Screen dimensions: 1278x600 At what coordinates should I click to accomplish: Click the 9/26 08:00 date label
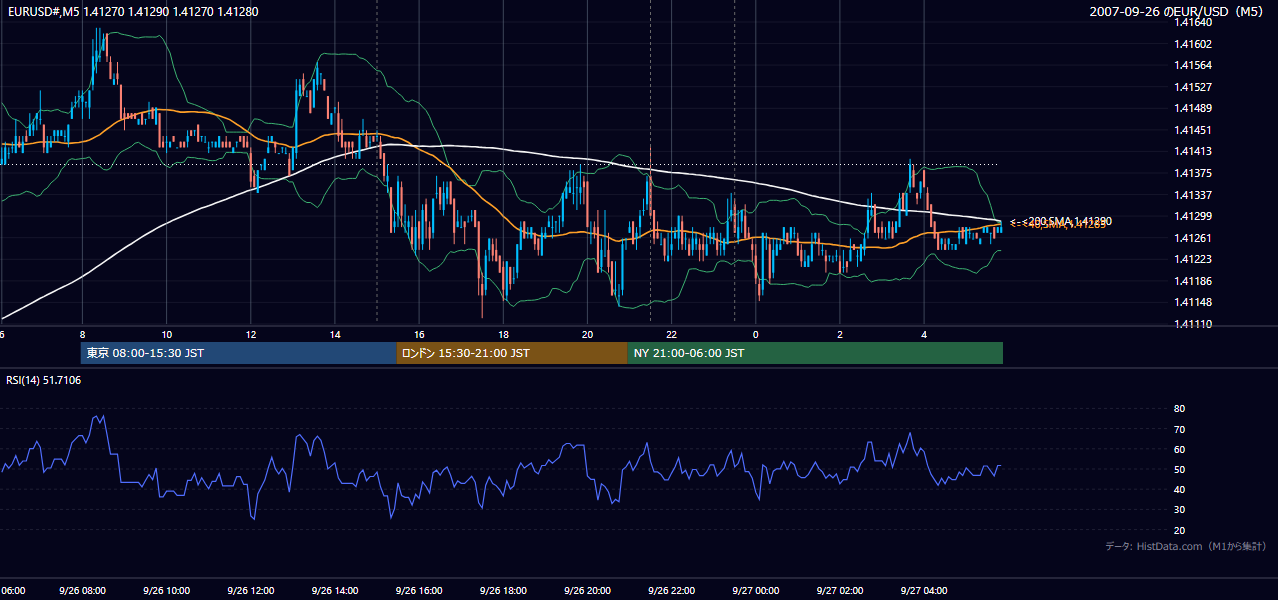(82, 591)
